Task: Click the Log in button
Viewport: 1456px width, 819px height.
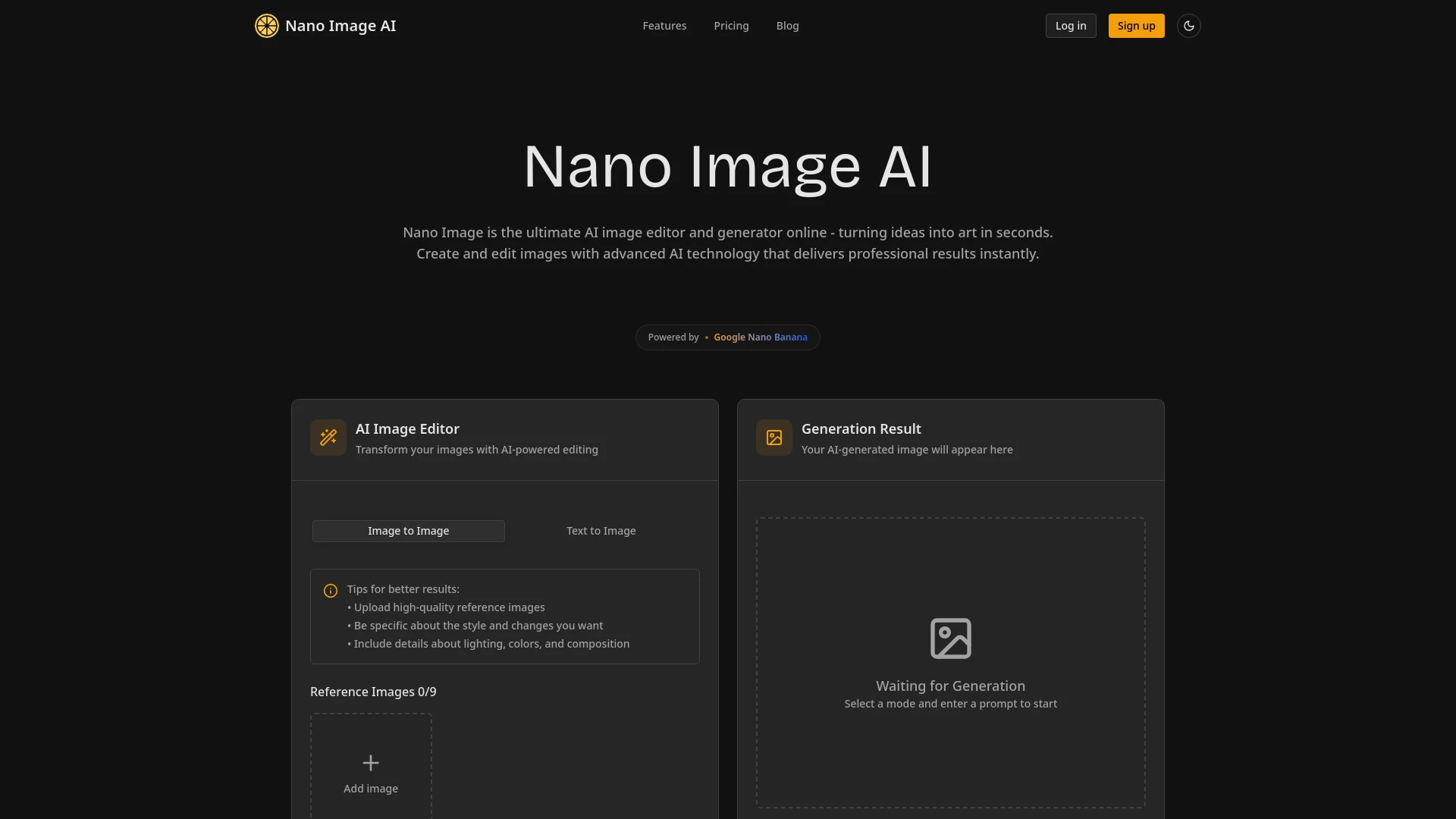Action: pyautogui.click(x=1070, y=25)
